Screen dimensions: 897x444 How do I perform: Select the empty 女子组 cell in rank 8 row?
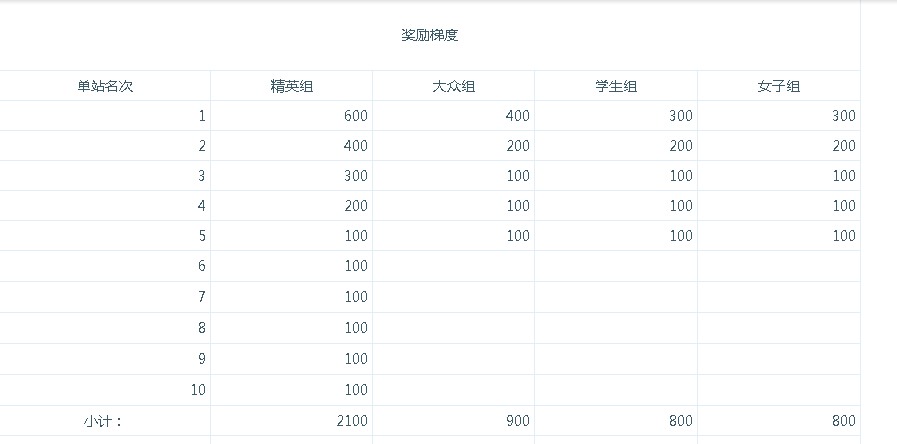(779, 328)
